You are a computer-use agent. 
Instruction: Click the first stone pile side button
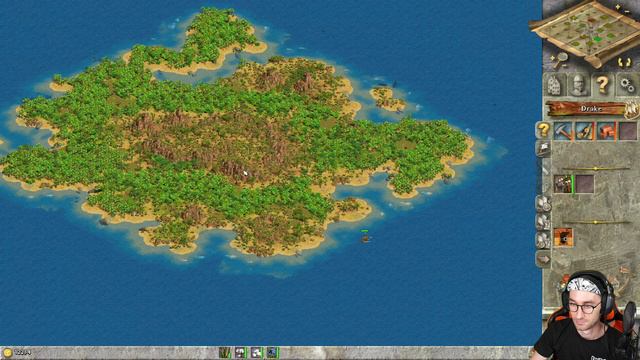coord(543,204)
